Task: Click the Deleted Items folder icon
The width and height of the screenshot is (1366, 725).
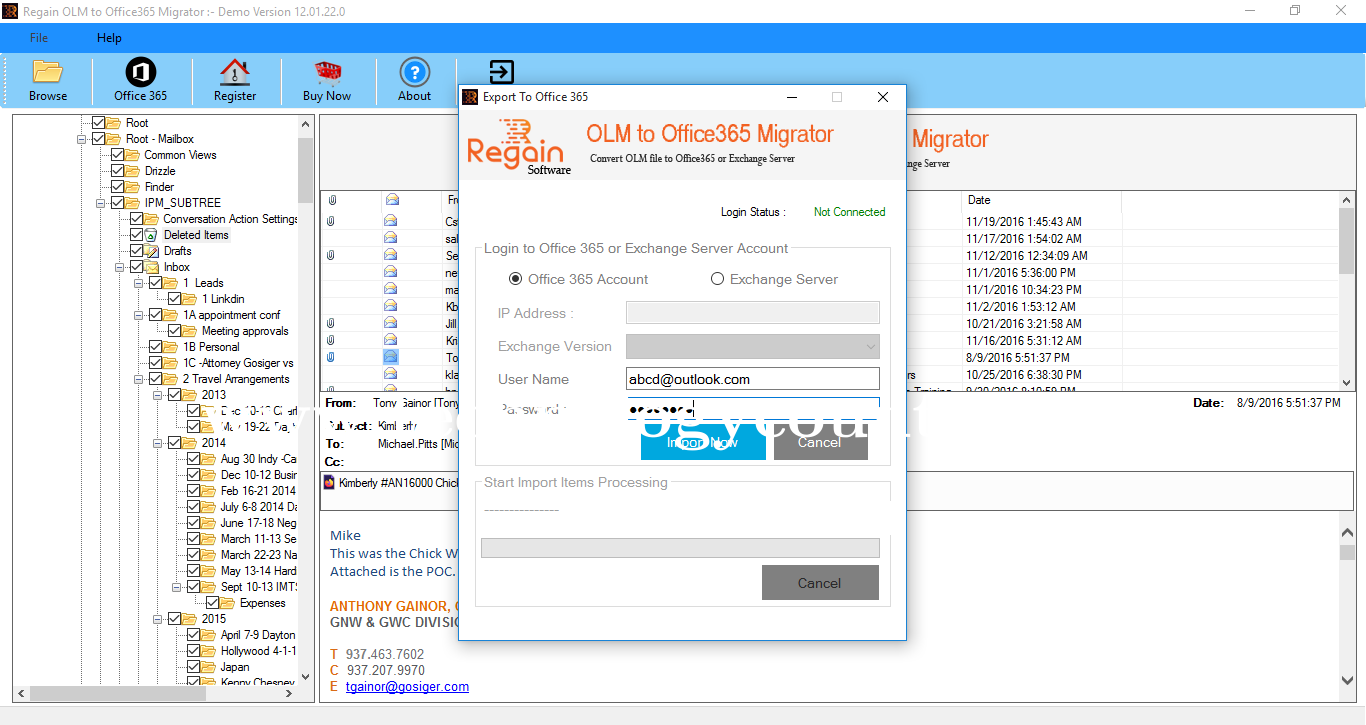Action: [x=151, y=235]
